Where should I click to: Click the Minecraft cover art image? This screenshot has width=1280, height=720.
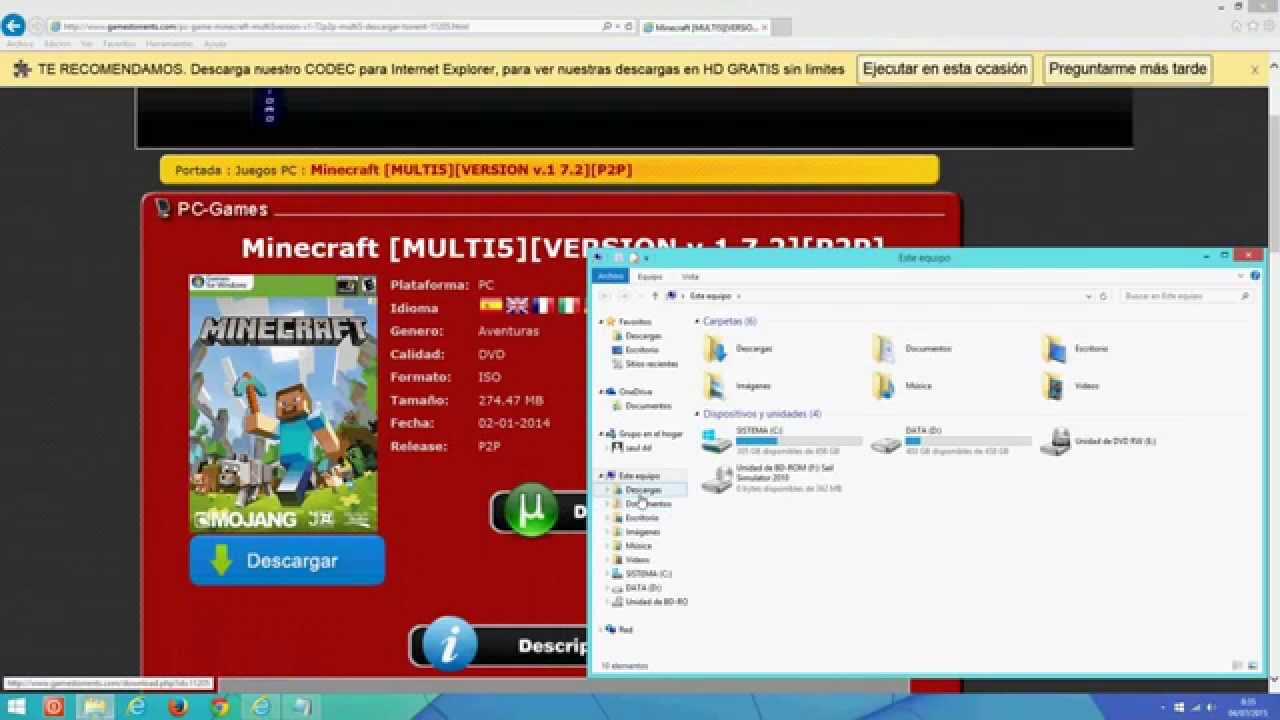click(283, 402)
